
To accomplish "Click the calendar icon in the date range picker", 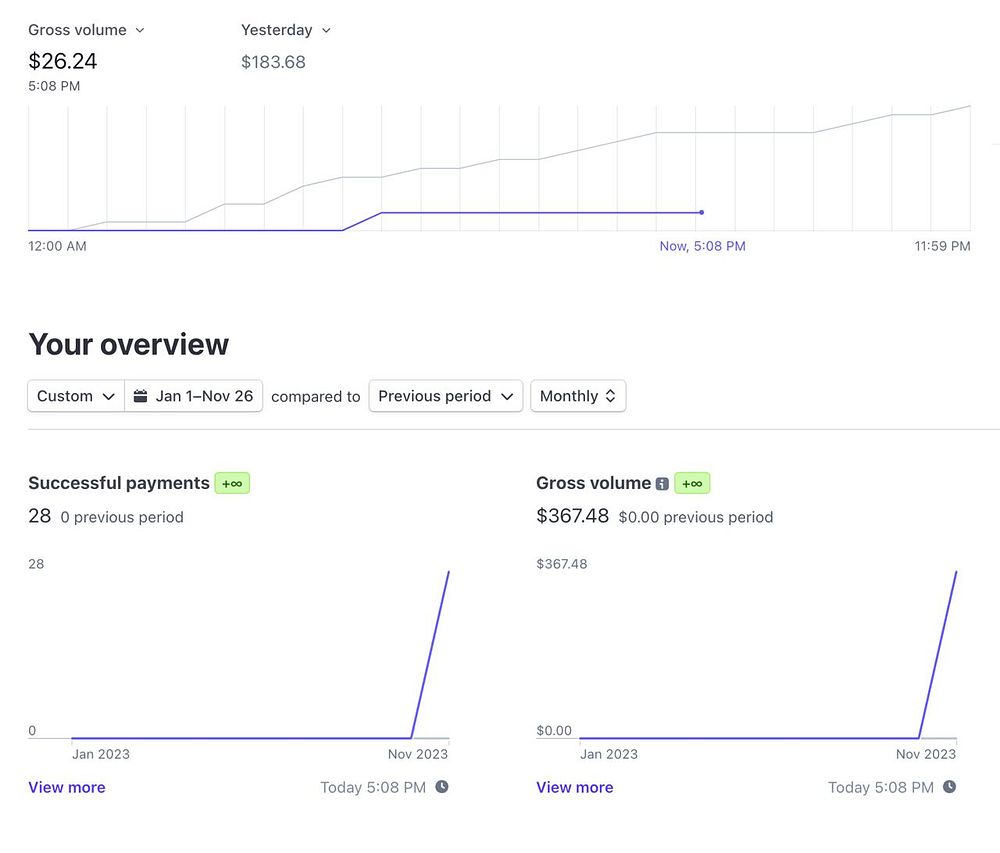I will point(141,396).
